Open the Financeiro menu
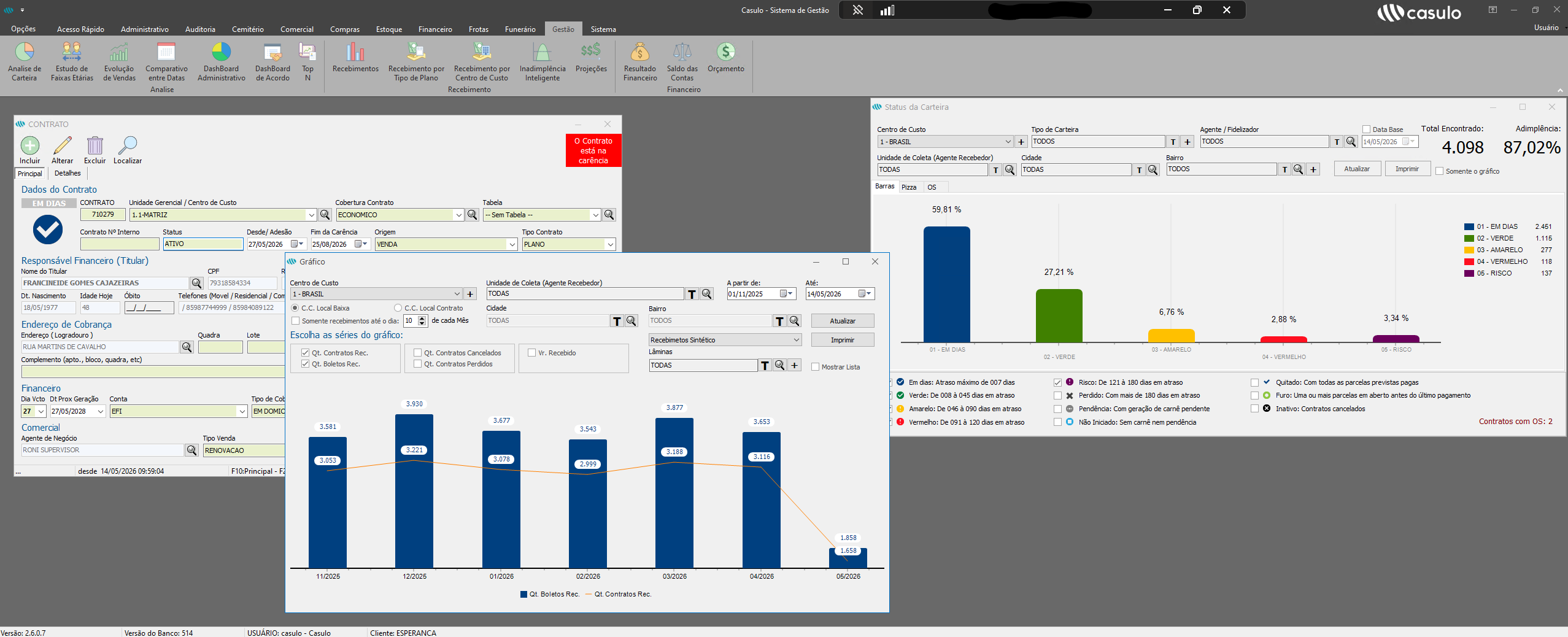Screen dimensions: 1568x637 [435, 29]
